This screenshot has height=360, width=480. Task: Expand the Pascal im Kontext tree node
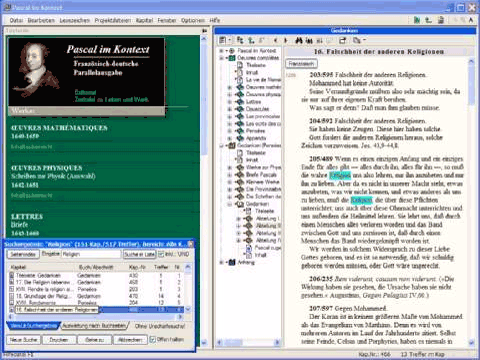(221, 51)
